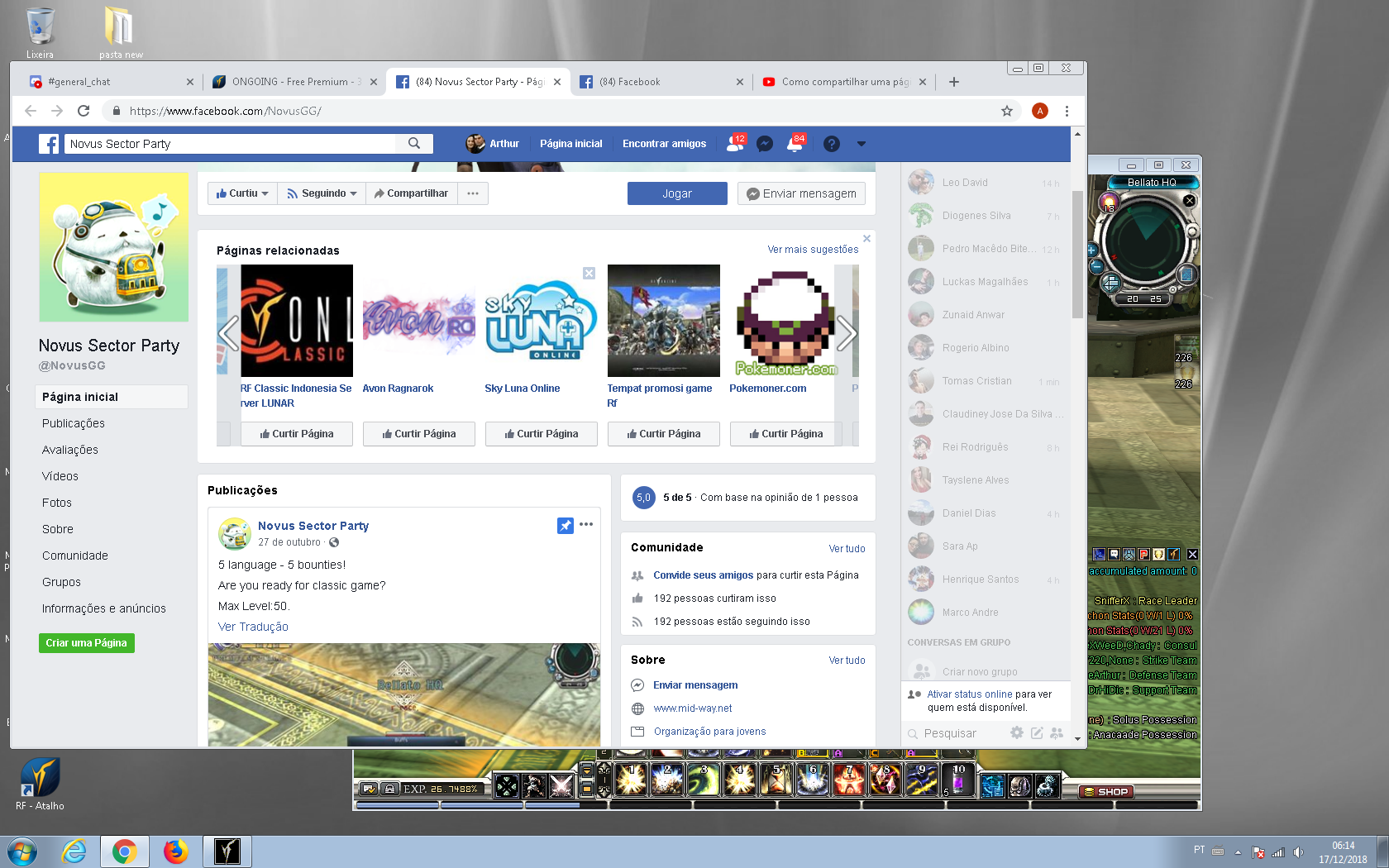Viewport: 1389px width, 868px height.
Task: Open Encontrar amigos
Action: (x=664, y=144)
